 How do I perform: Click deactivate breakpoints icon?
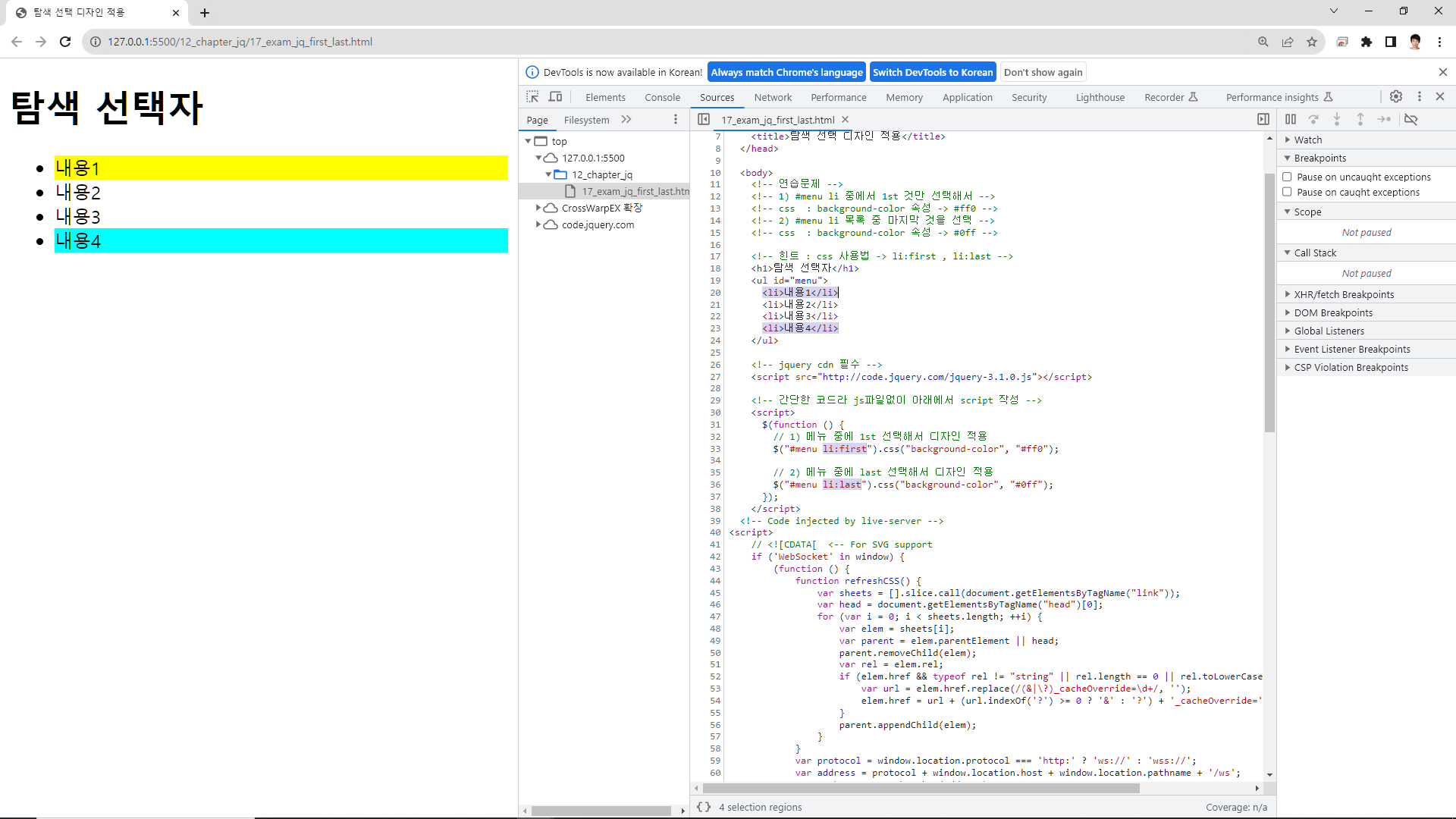1410,119
